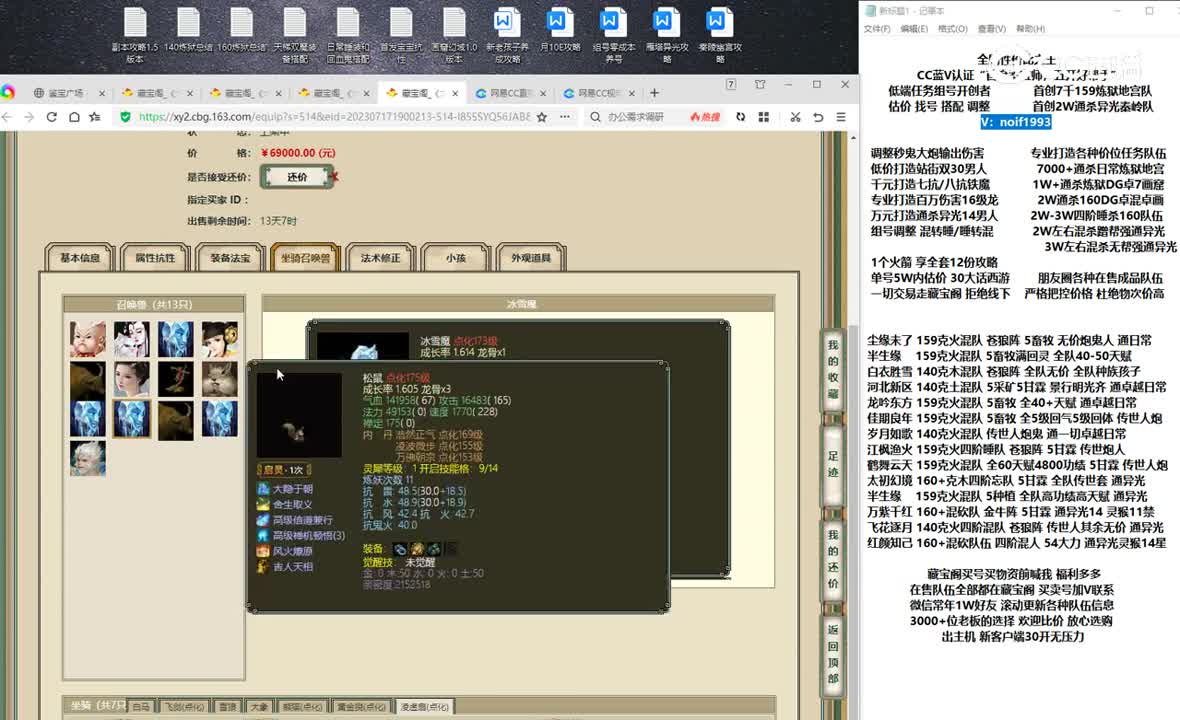The image size is (1180, 720).
Task: Open the 装备法宝 page tab
Action: (230, 257)
